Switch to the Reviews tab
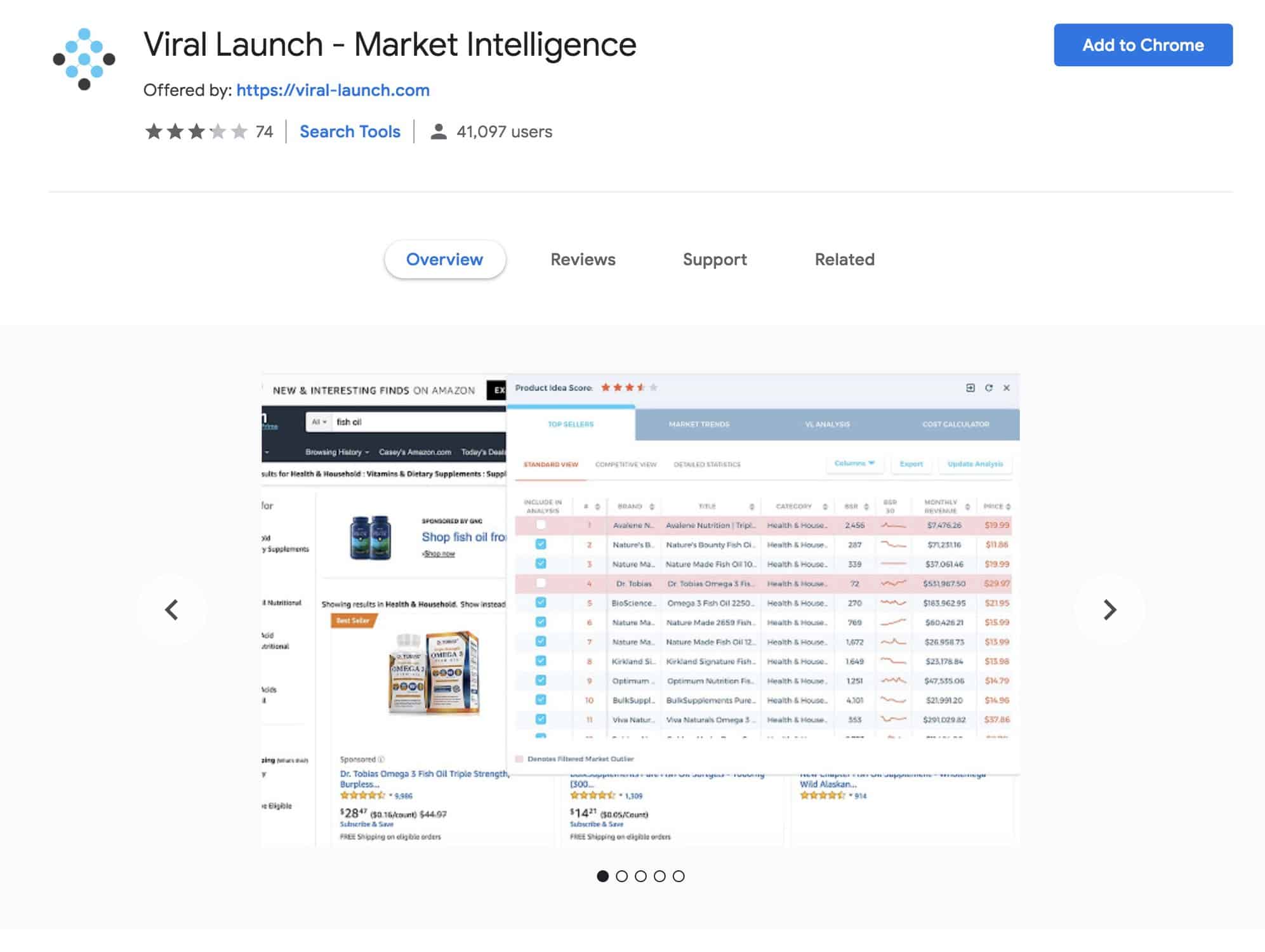This screenshot has width=1265, height=952. tap(583, 260)
